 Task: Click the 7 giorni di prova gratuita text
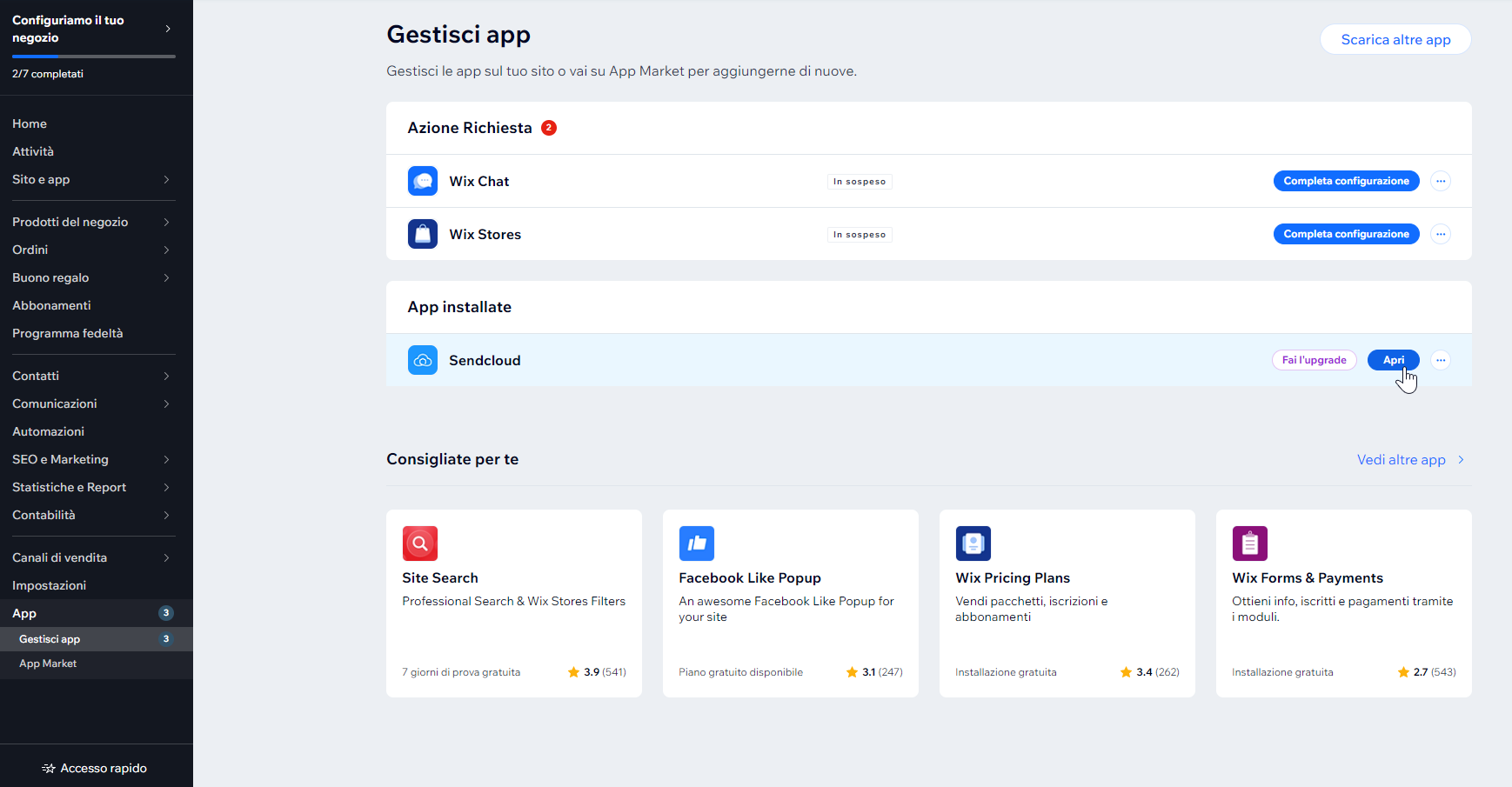tap(461, 672)
